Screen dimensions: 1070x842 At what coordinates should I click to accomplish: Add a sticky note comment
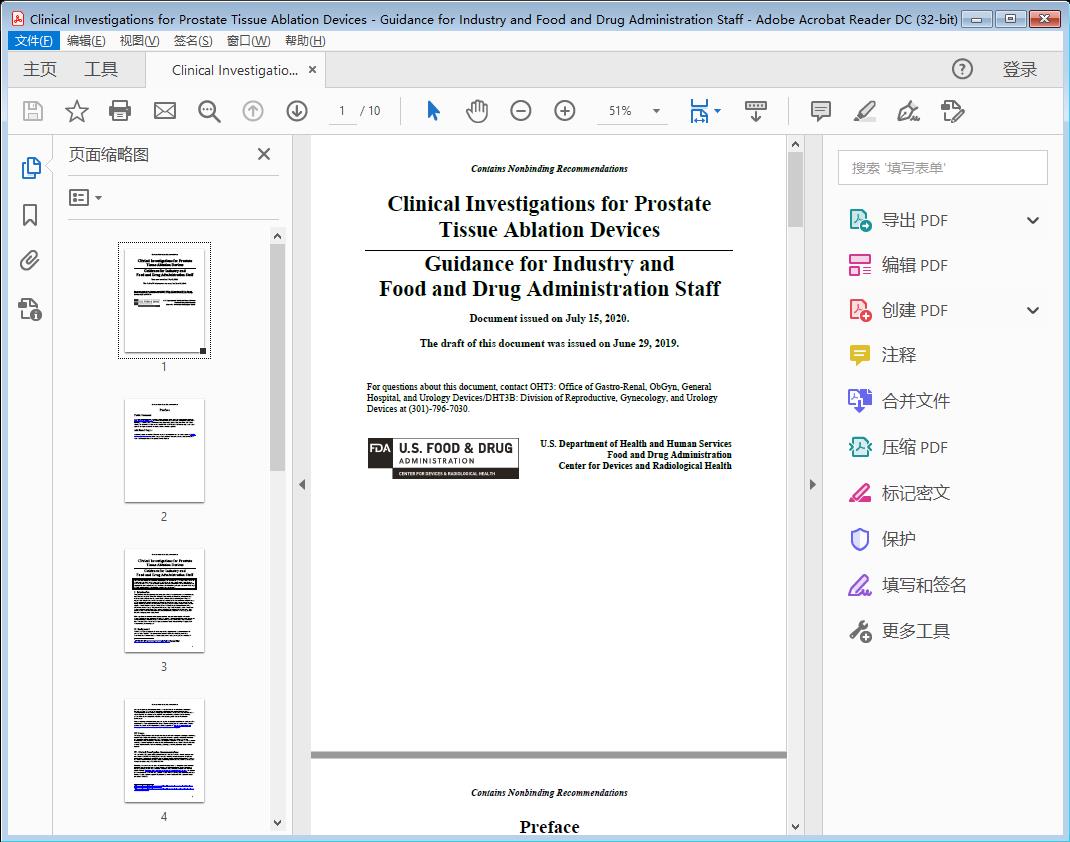pos(819,111)
